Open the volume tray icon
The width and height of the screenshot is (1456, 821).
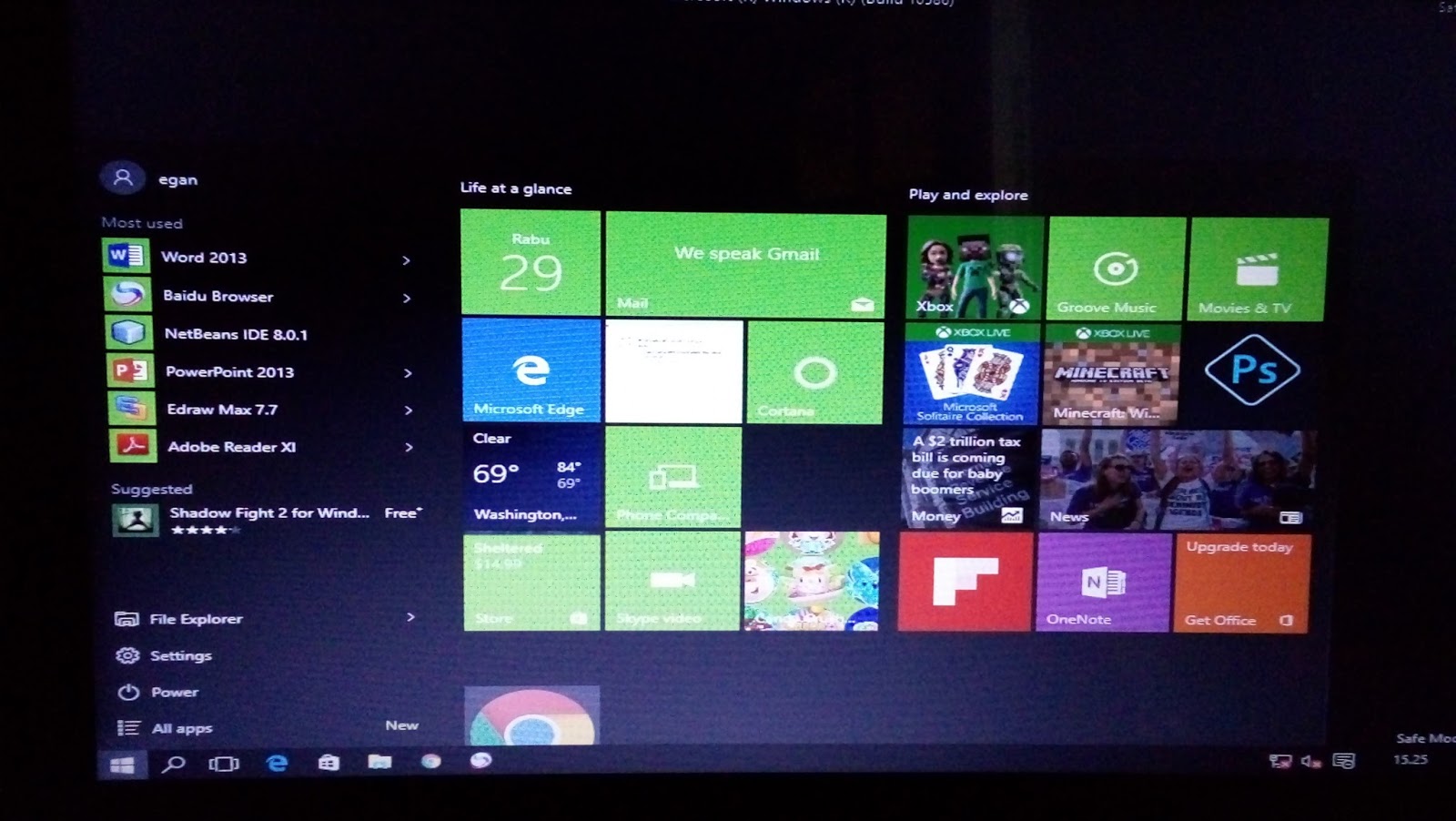click(x=1311, y=761)
